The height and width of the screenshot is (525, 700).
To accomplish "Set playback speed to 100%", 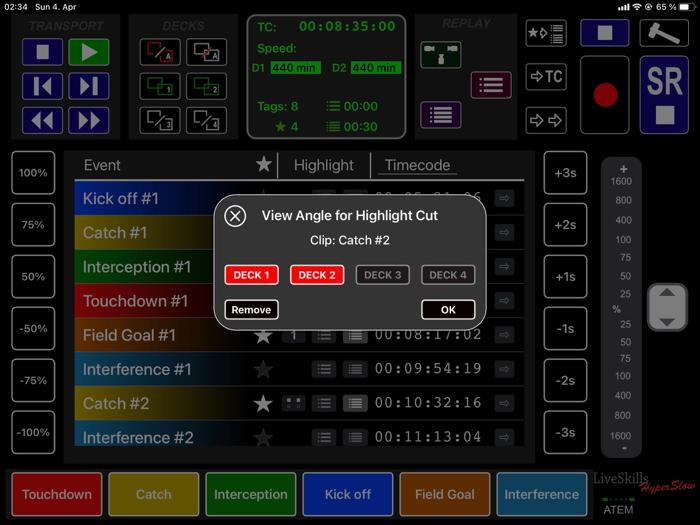I will pos(33,173).
